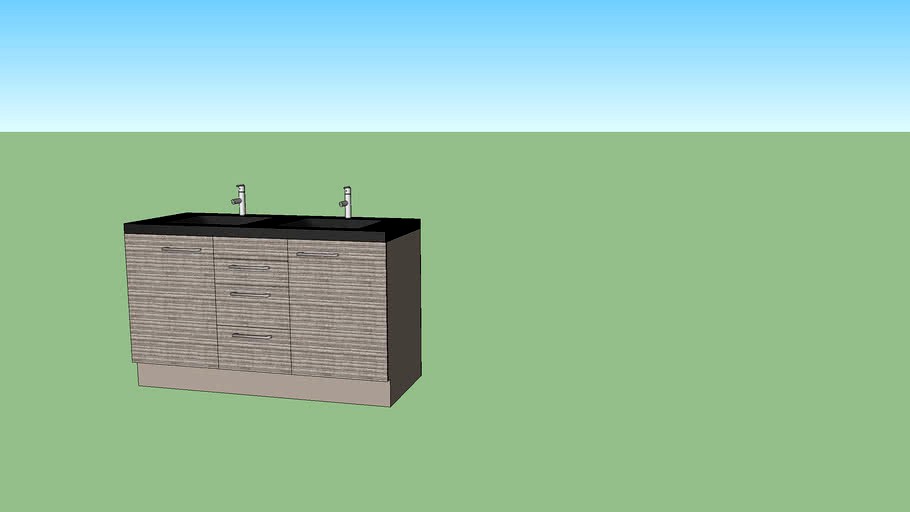Screen dimensions: 910x512
Task: Select the left chrome faucet
Action: 241,200
